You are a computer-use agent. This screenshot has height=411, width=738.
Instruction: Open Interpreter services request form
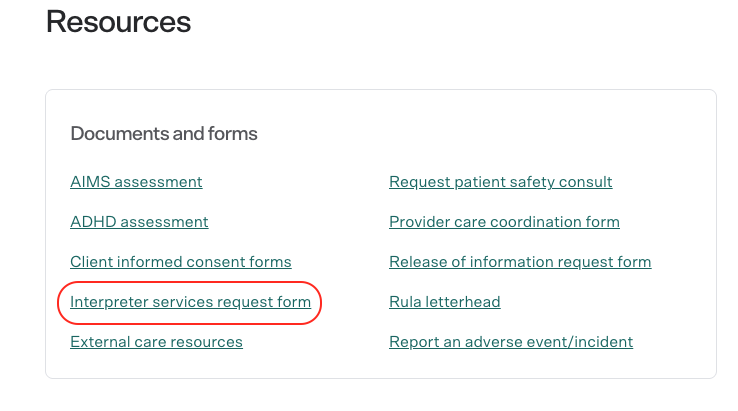pyautogui.click(x=190, y=302)
